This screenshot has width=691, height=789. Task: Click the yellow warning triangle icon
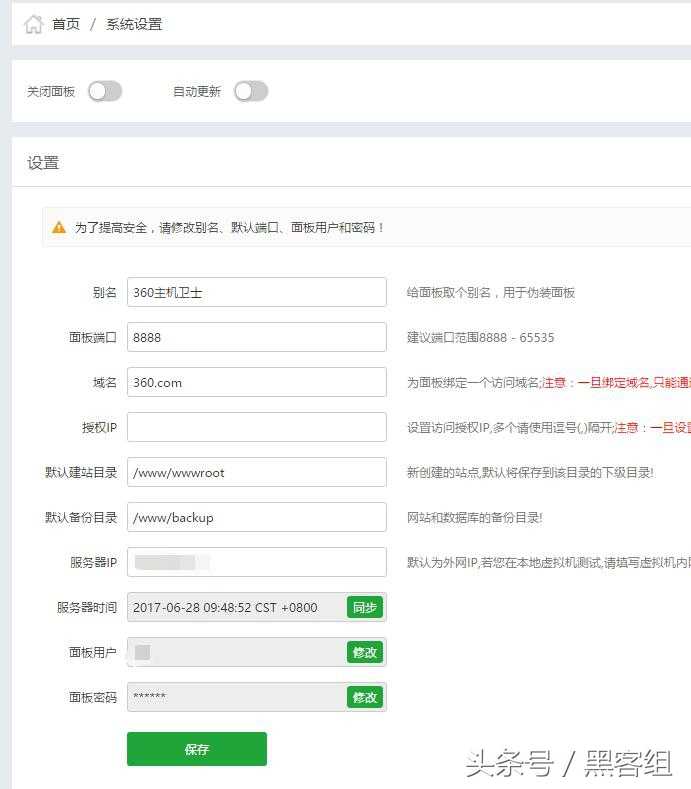tap(59, 227)
